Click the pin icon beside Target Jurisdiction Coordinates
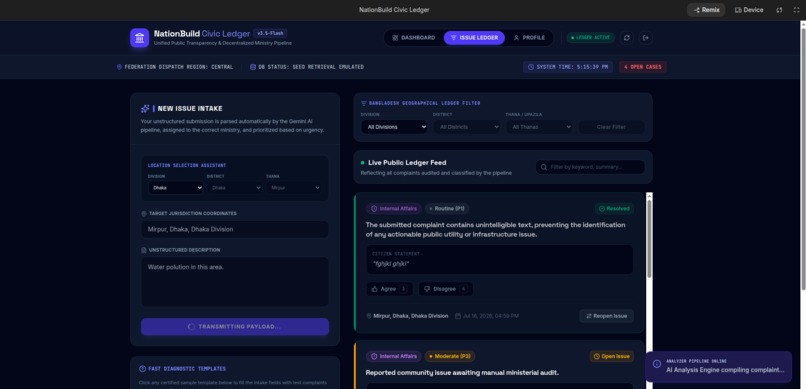 coord(144,213)
